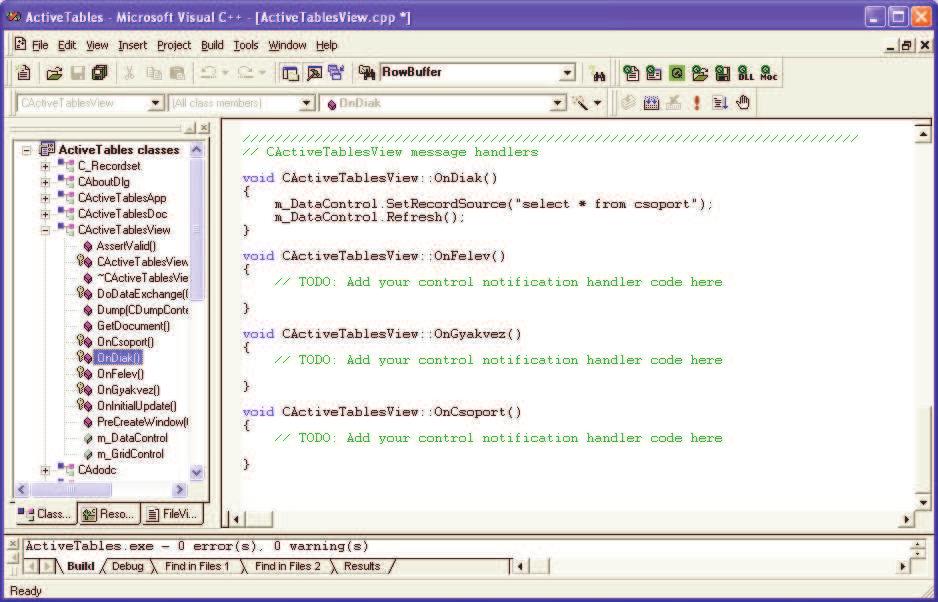Open the All class members filter dropdown
Image resolution: width=938 pixels, height=602 pixels.
tap(306, 103)
